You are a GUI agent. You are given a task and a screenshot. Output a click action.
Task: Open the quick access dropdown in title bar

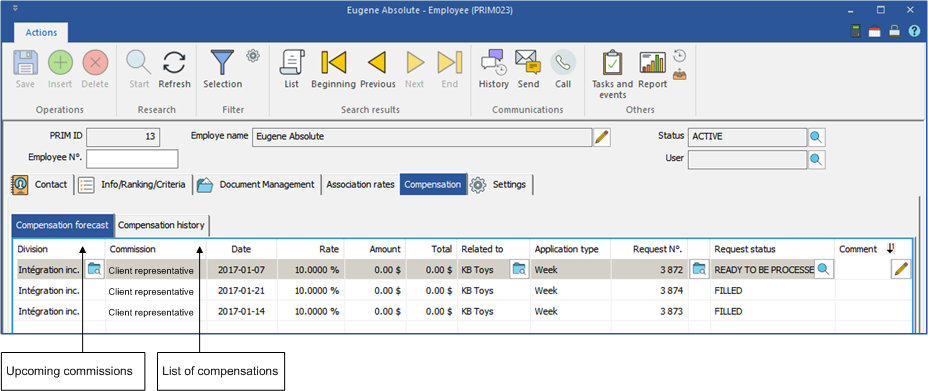14,8
